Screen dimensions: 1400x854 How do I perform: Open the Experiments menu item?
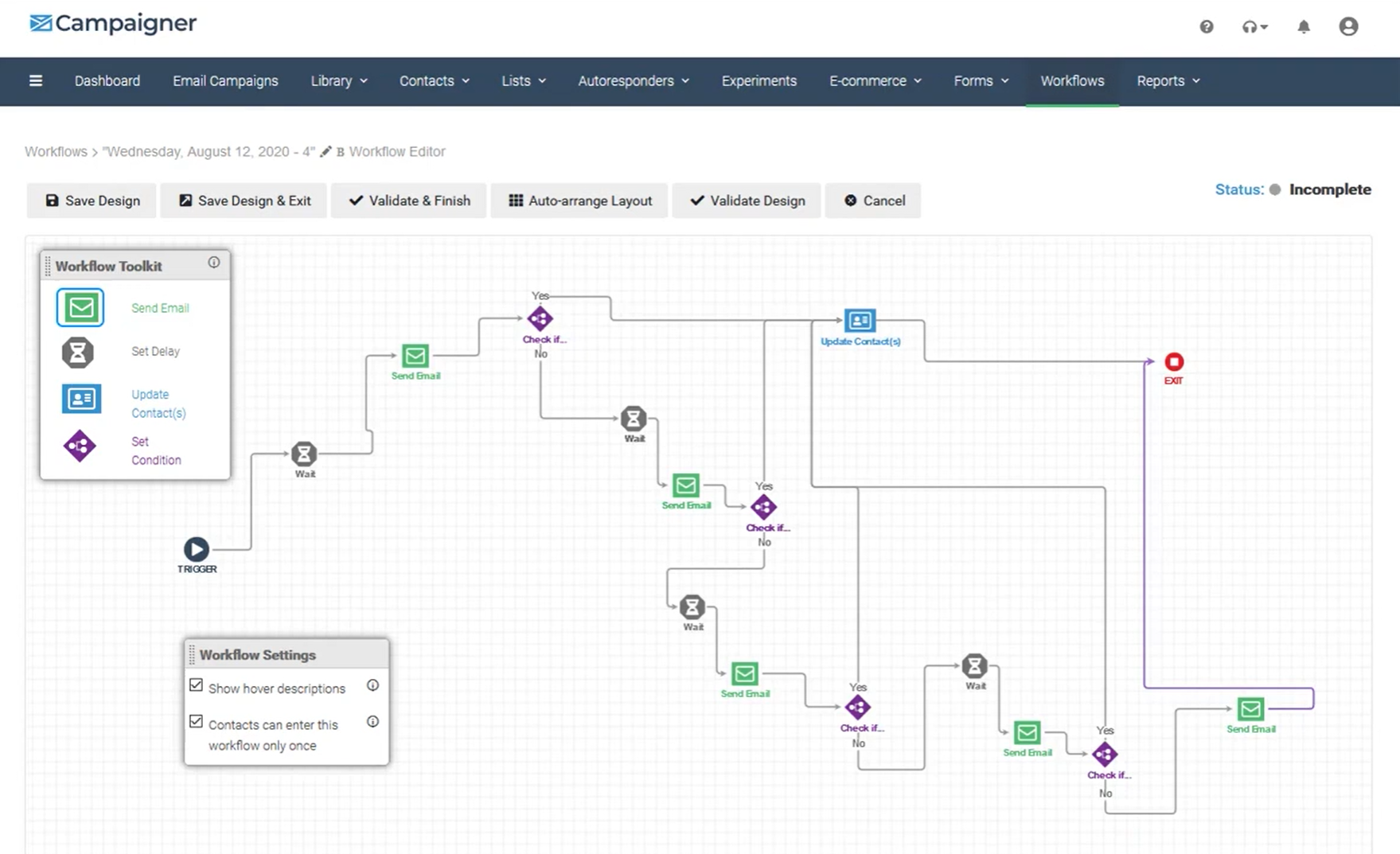click(759, 80)
